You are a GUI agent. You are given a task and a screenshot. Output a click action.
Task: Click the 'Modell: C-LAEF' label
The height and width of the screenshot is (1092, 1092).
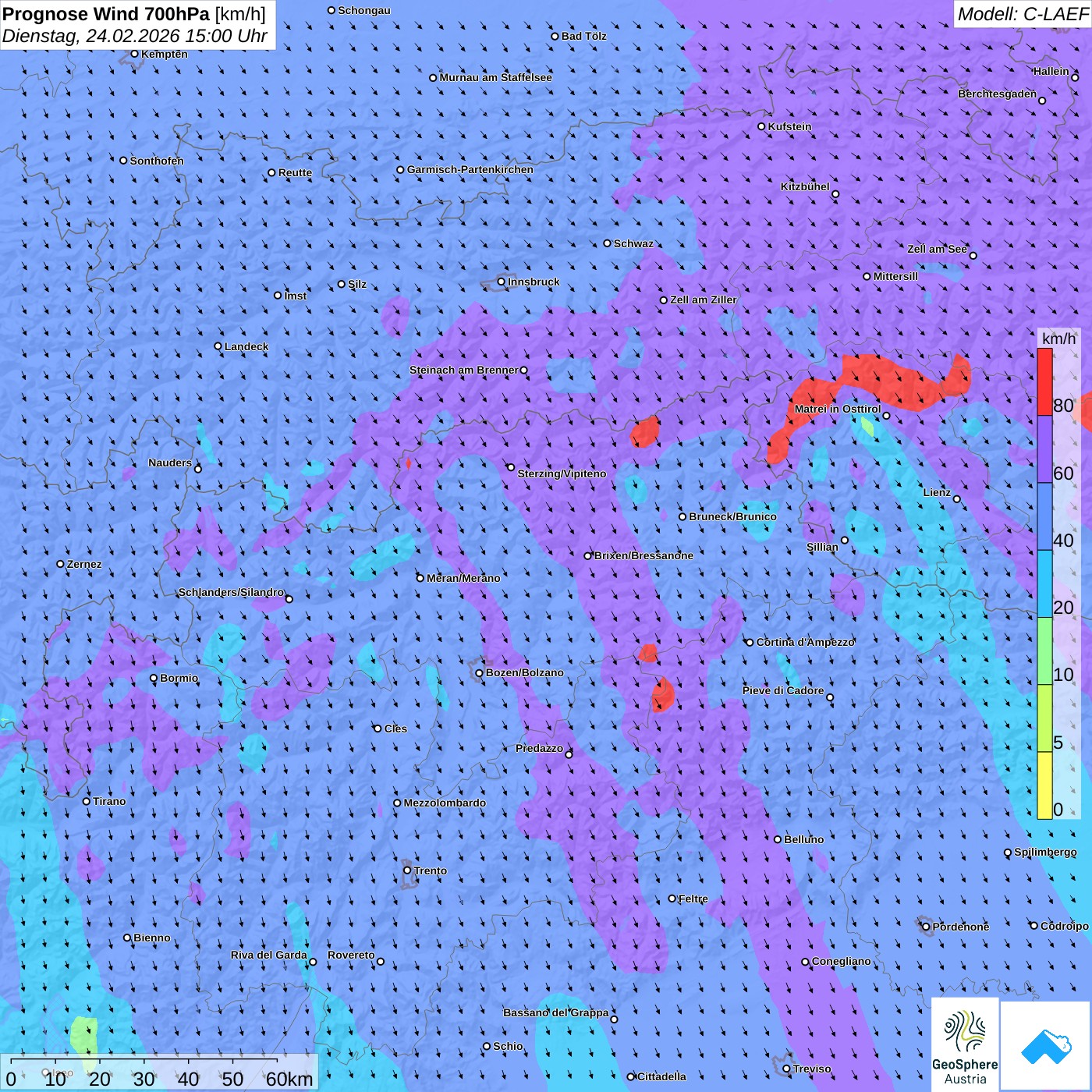pyautogui.click(x=1023, y=14)
